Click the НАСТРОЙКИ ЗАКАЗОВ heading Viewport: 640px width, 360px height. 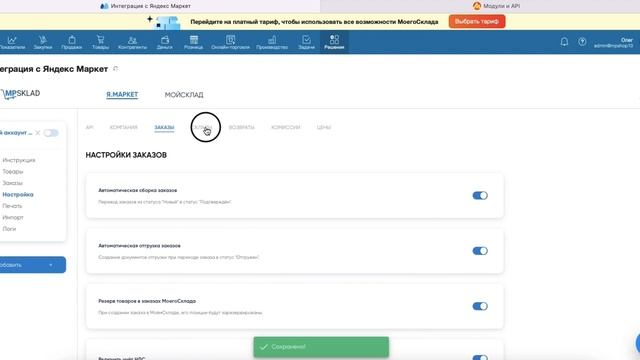click(x=126, y=155)
